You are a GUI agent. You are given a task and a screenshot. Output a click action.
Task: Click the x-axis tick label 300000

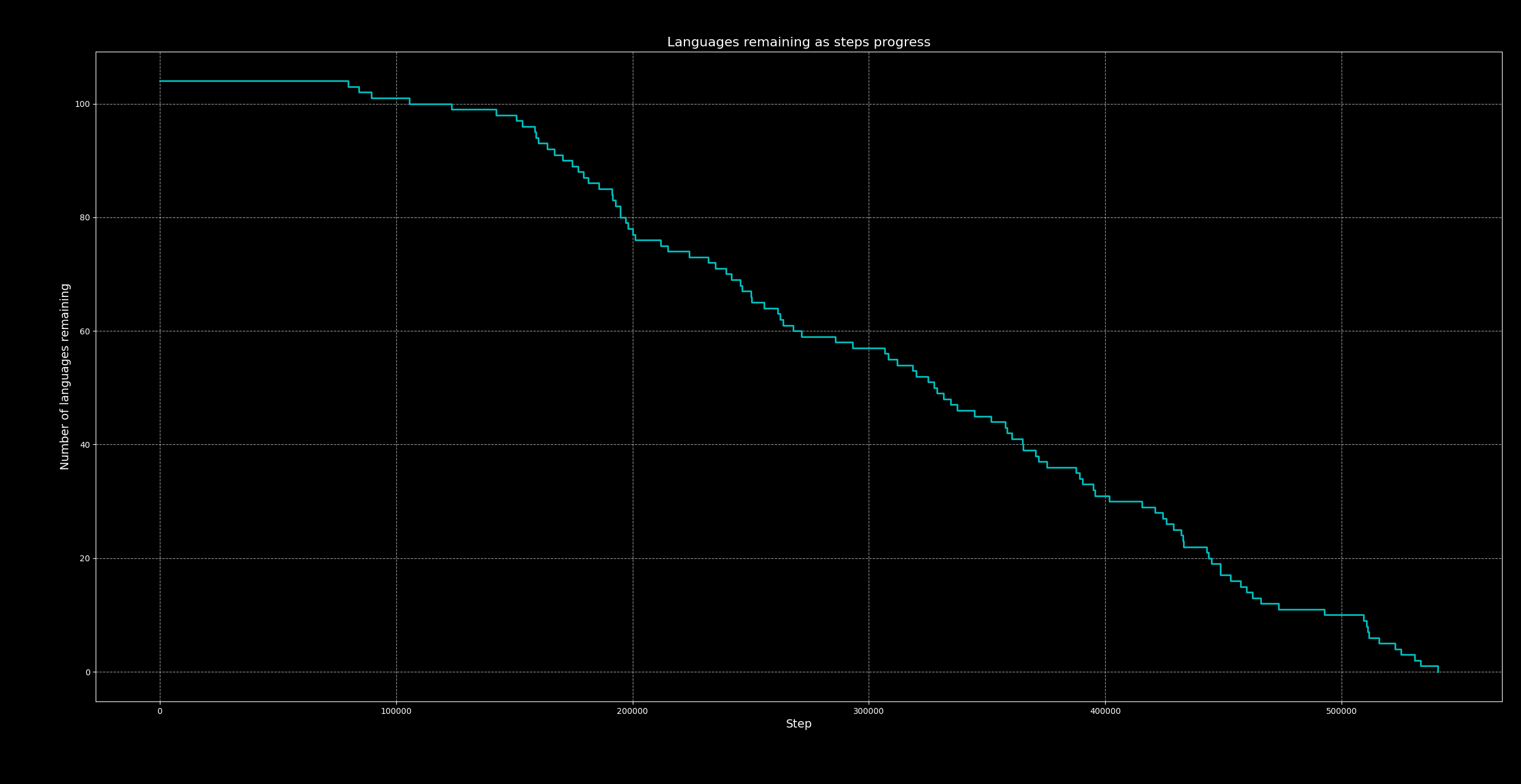click(869, 711)
